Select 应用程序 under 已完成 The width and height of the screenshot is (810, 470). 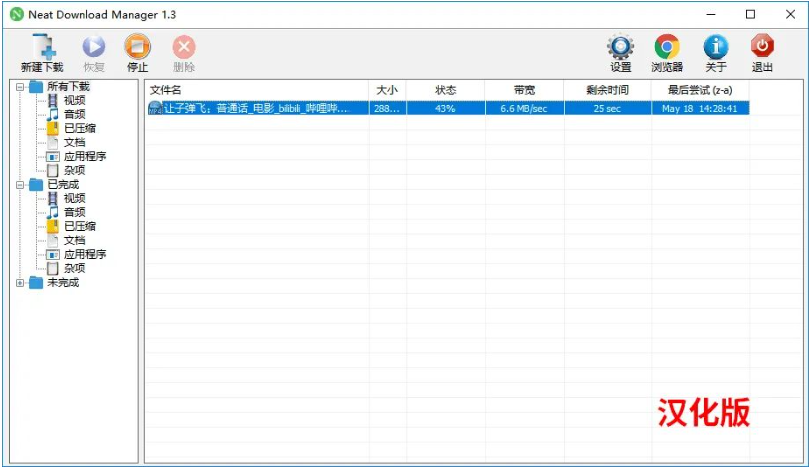[84, 254]
